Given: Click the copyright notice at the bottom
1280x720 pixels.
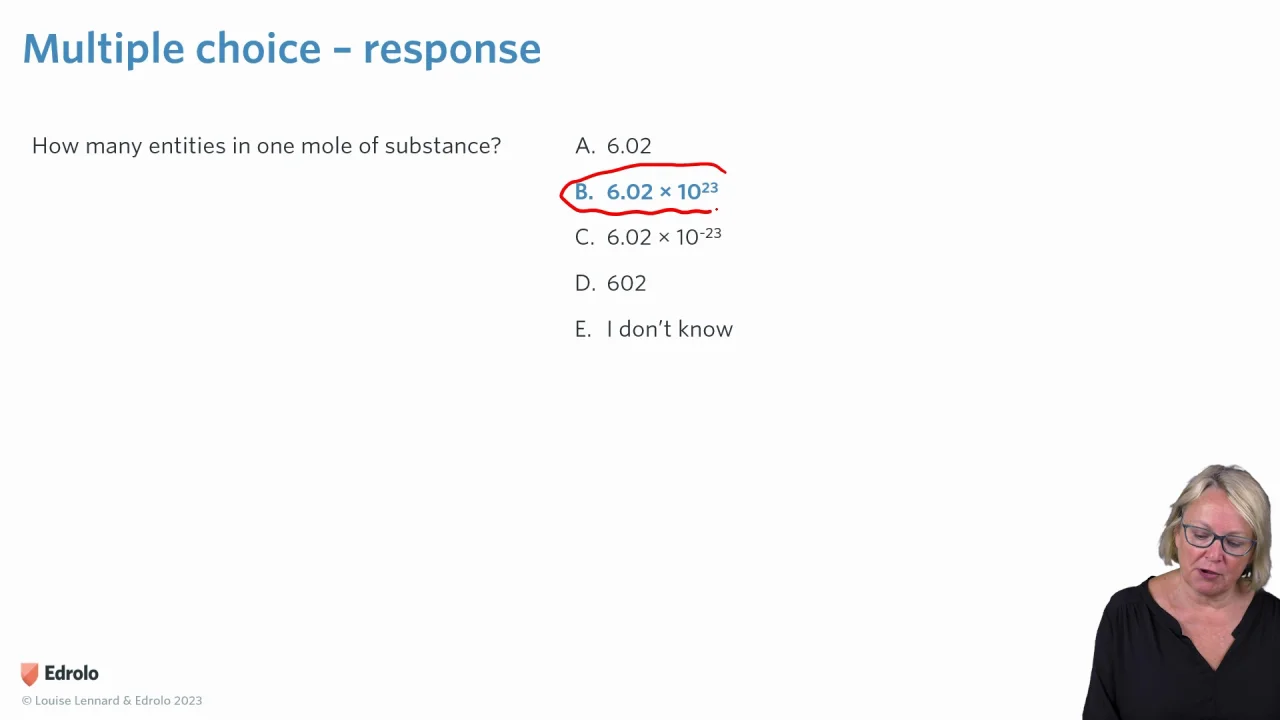Looking at the screenshot, I should [112, 701].
